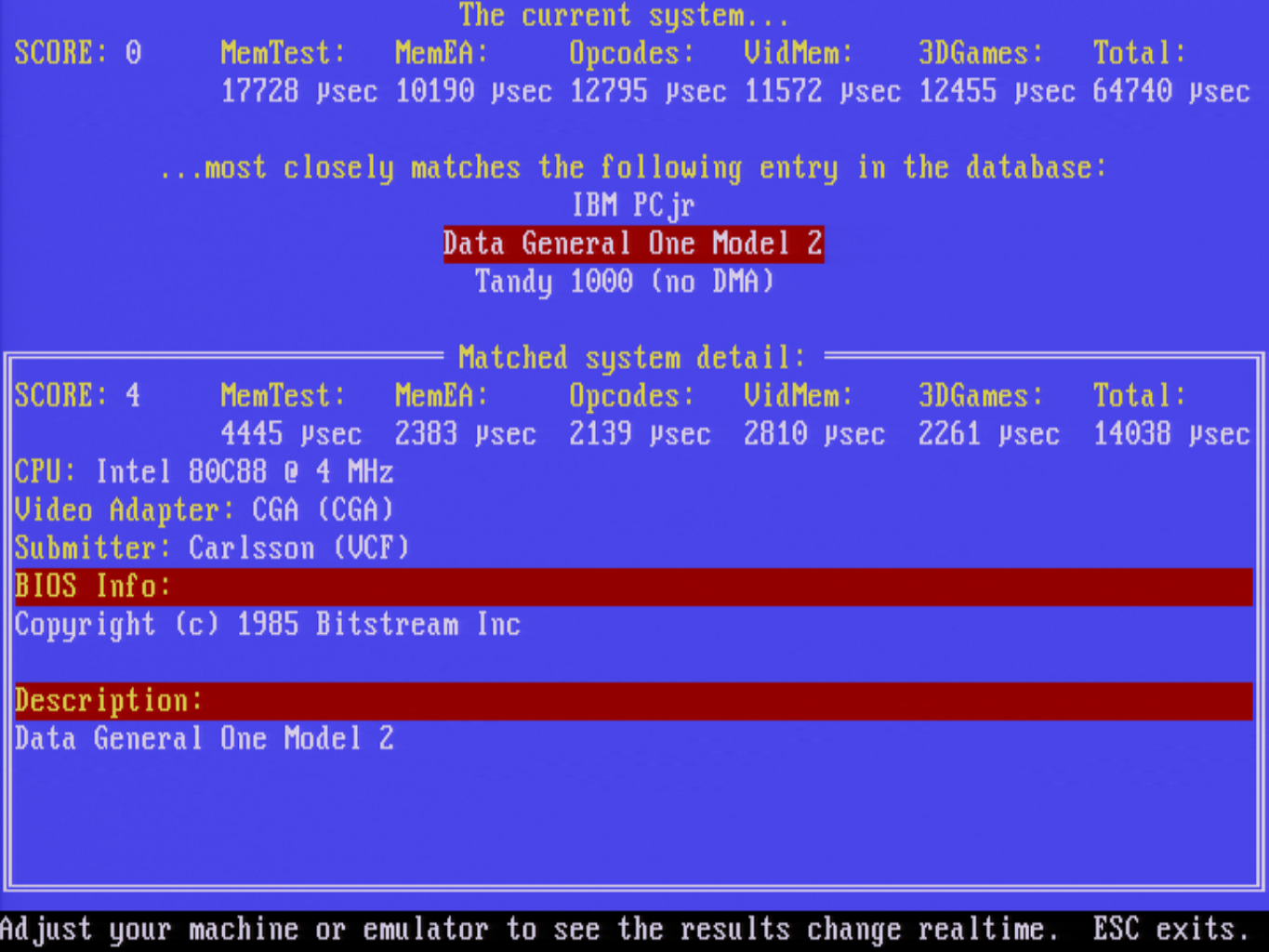Click the current Total value 64740 µsec
This screenshot has height=952, width=1269.
click(1171, 91)
